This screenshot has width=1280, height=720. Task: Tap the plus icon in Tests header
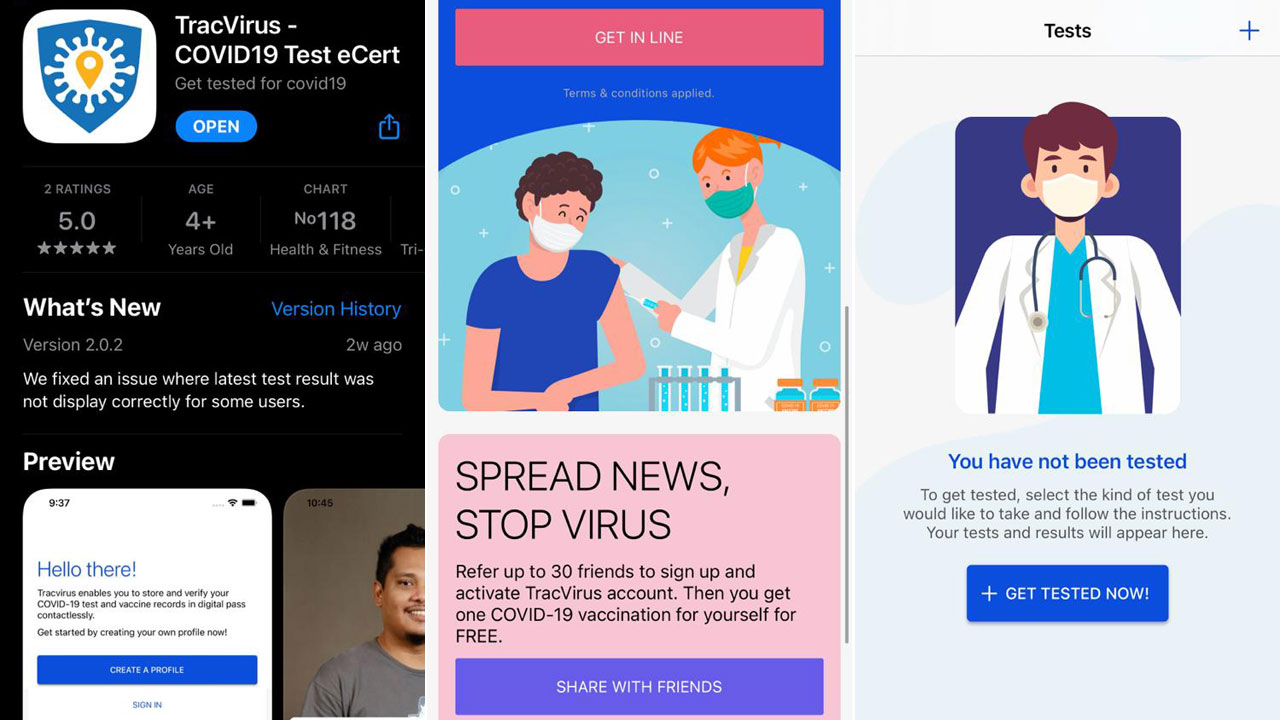tap(1249, 31)
